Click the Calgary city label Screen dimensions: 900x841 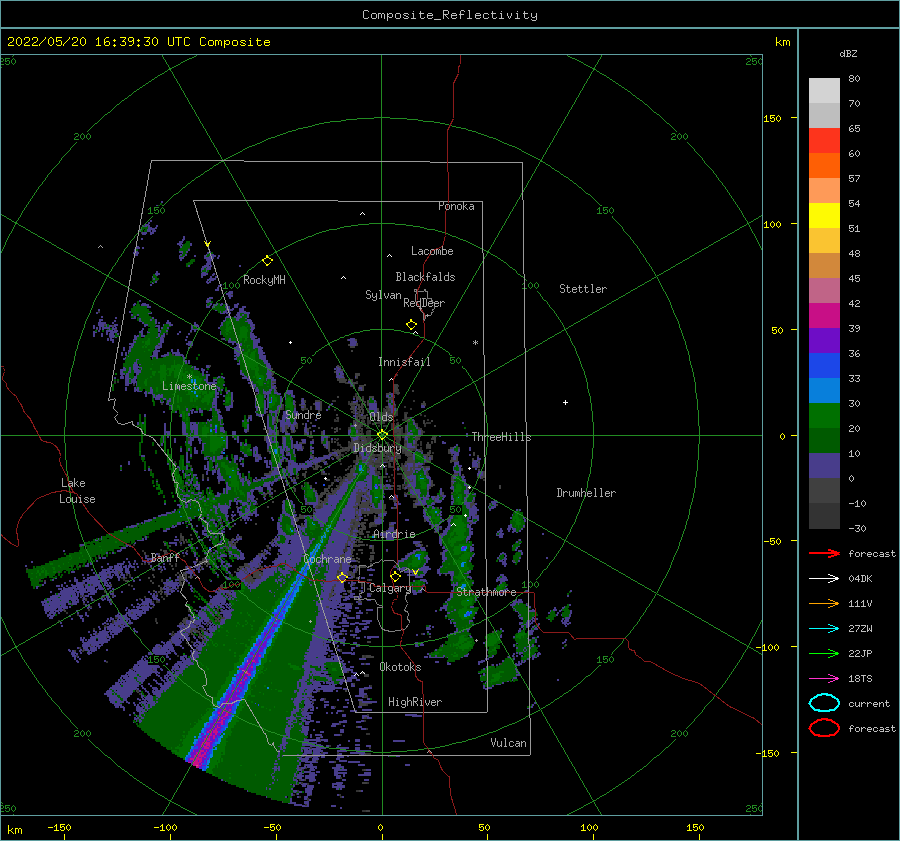(390, 588)
